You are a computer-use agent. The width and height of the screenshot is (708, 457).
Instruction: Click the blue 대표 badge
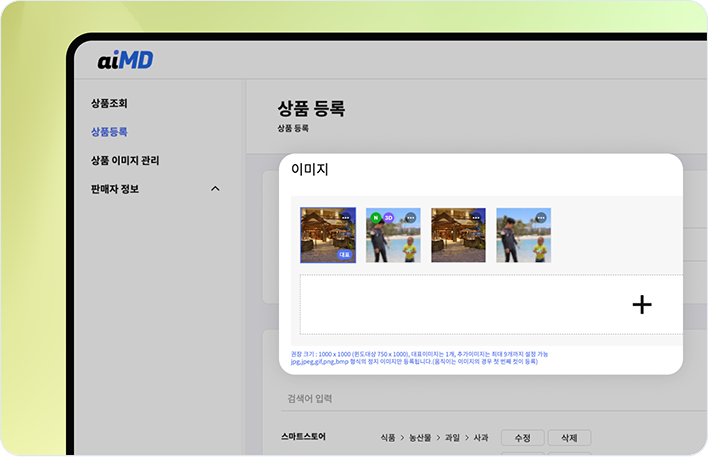345,255
